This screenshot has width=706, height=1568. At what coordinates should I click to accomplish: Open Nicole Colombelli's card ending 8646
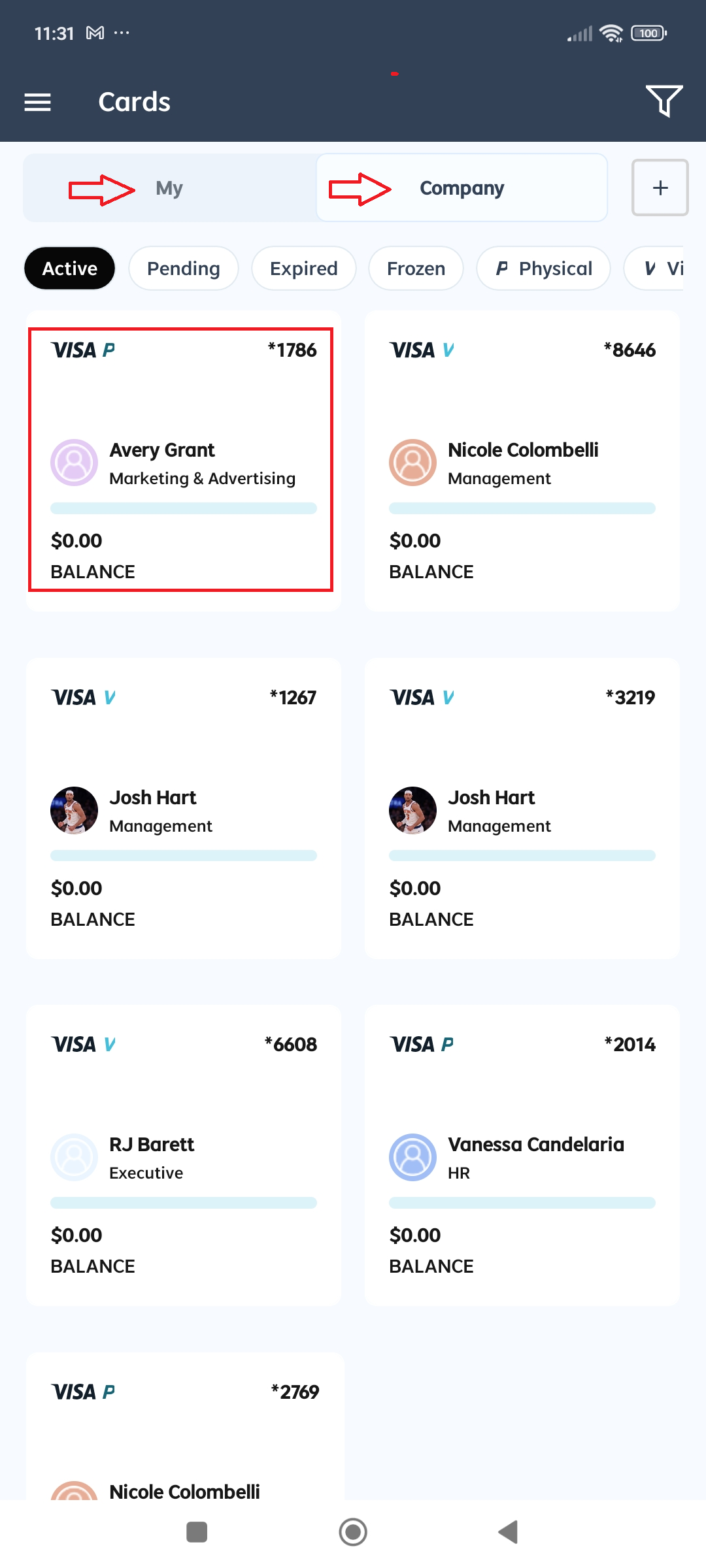point(522,461)
